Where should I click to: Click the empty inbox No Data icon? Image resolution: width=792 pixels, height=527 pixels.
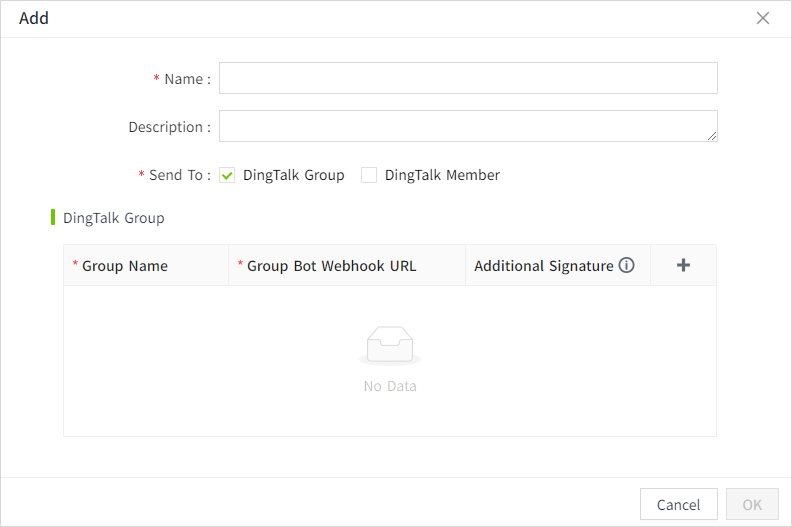(x=389, y=346)
